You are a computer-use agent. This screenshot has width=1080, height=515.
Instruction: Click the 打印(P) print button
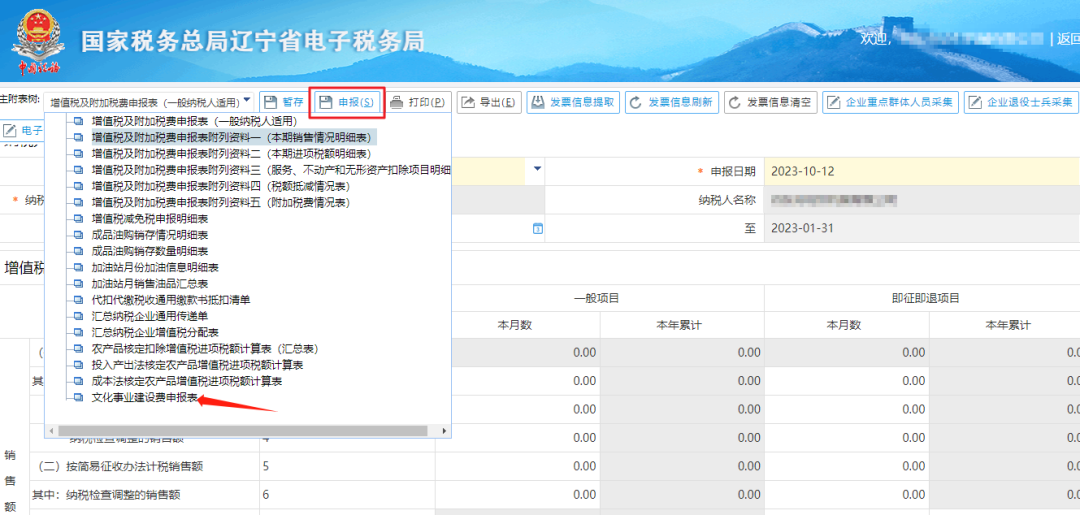click(420, 103)
